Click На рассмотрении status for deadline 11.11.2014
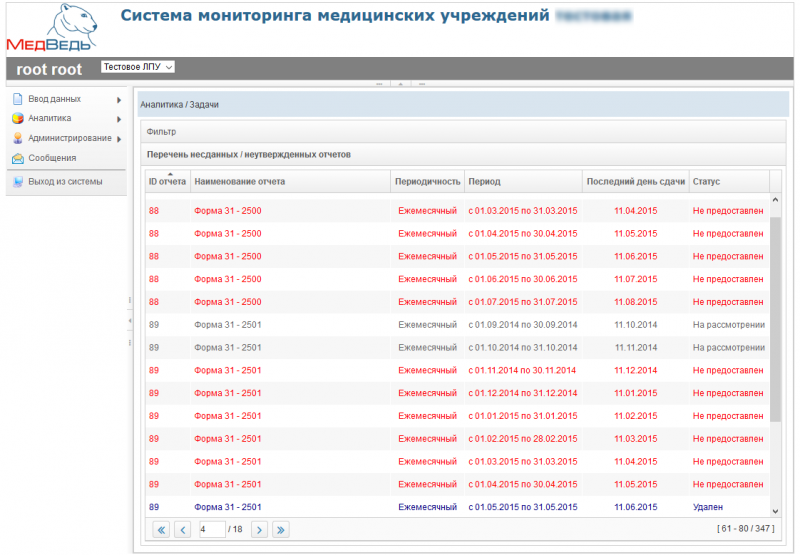Viewport: 800px width, 555px height. (729, 347)
